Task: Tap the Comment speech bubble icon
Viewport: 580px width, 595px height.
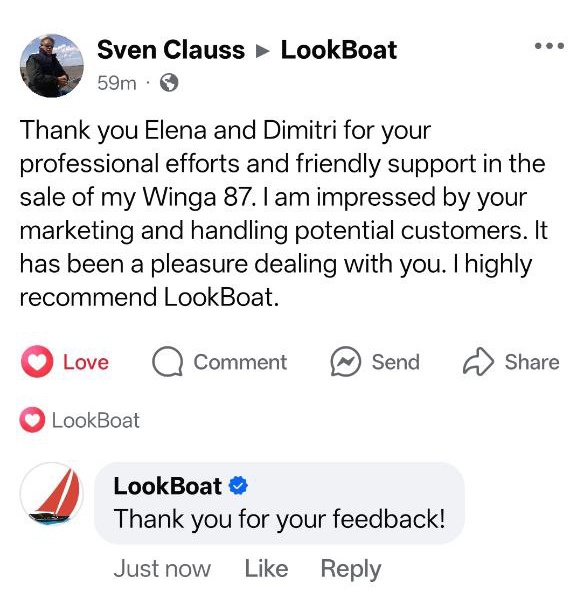Action: point(167,362)
